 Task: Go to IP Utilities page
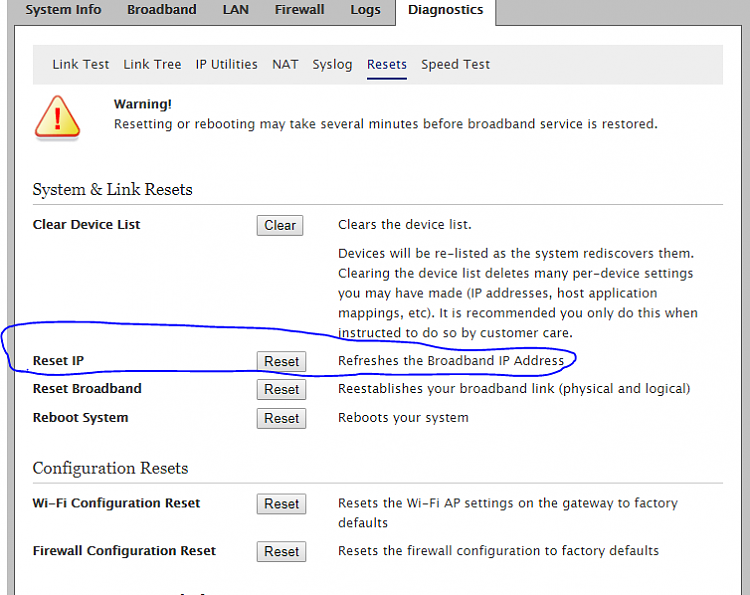pos(226,65)
